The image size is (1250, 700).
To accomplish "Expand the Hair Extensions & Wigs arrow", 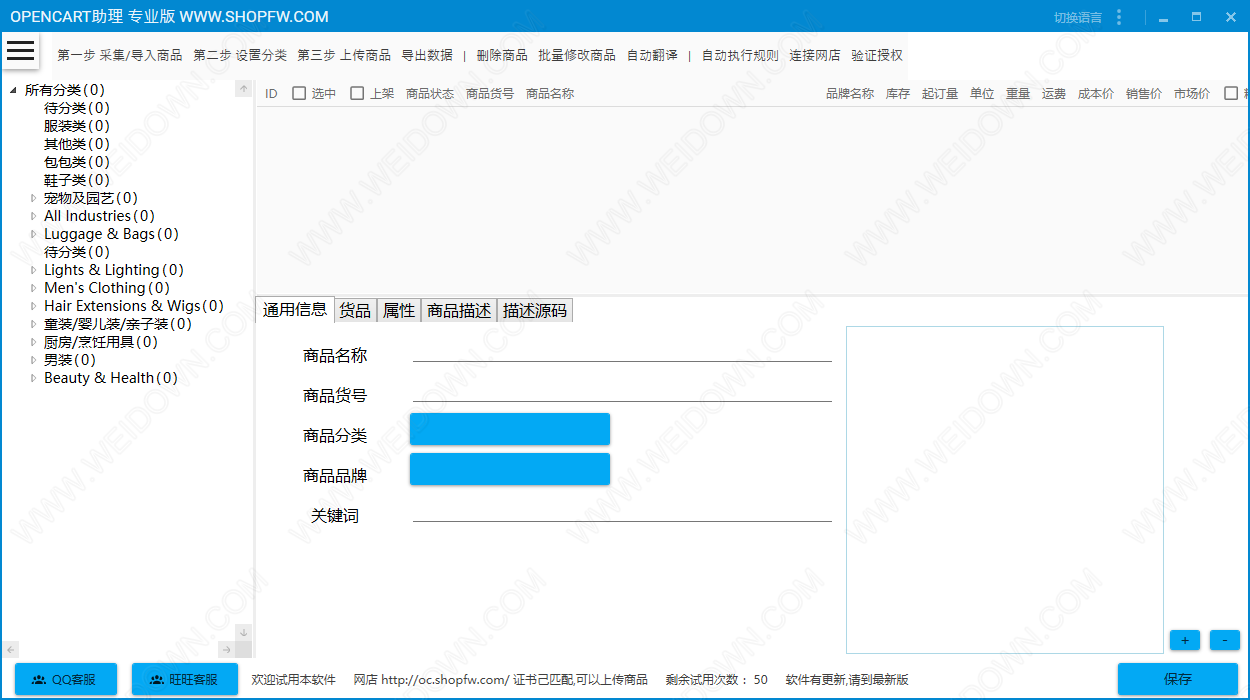I will tap(33, 306).
